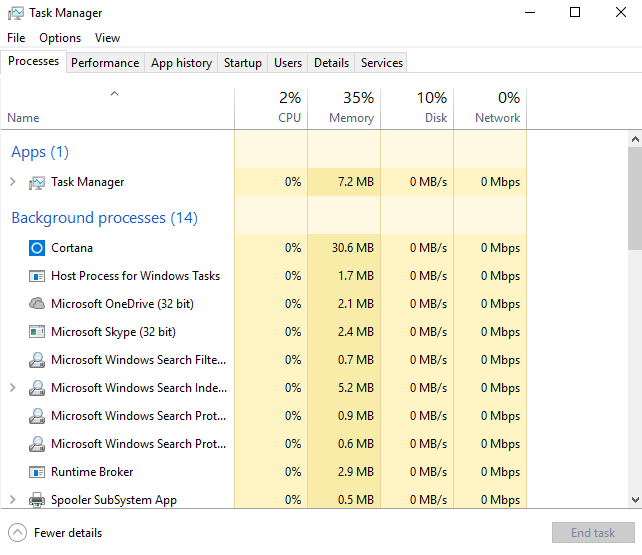Sort processes by Memory column header
This screenshot has height=555, width=642.
pos(343,108)
